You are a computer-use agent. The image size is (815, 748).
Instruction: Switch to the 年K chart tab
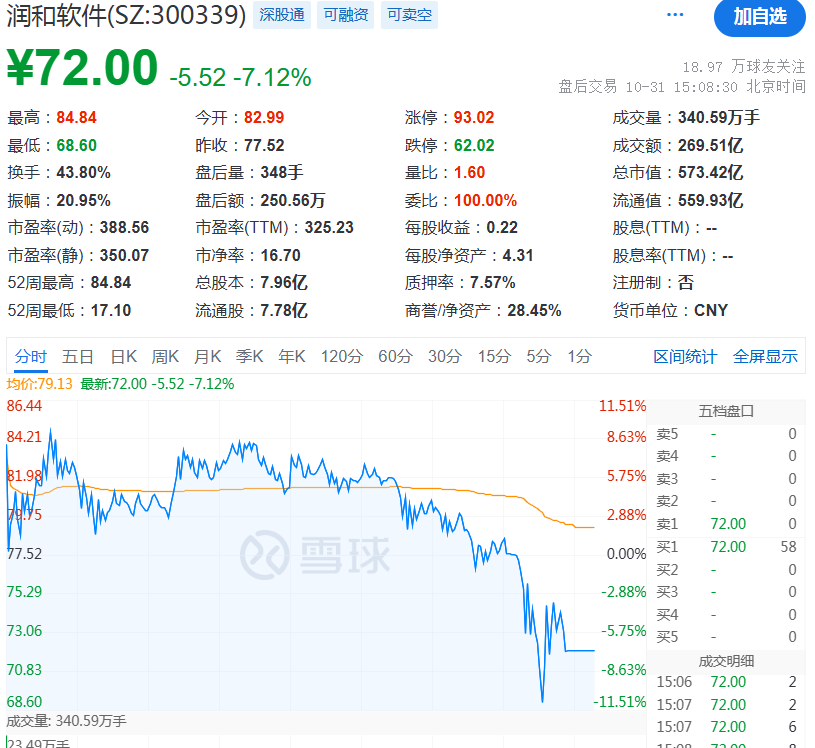click(x=292, y=356)
